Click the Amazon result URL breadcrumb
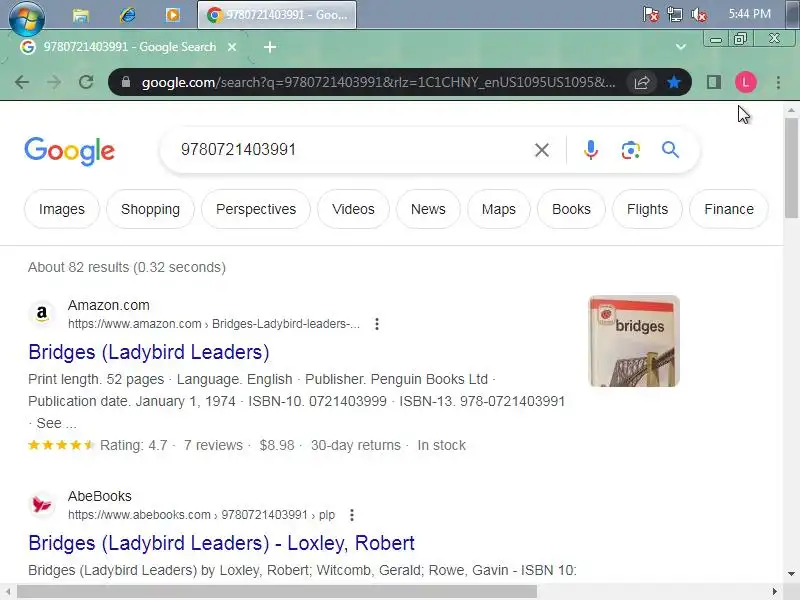This screenshot has width=800, height=600. pos(214,324)
